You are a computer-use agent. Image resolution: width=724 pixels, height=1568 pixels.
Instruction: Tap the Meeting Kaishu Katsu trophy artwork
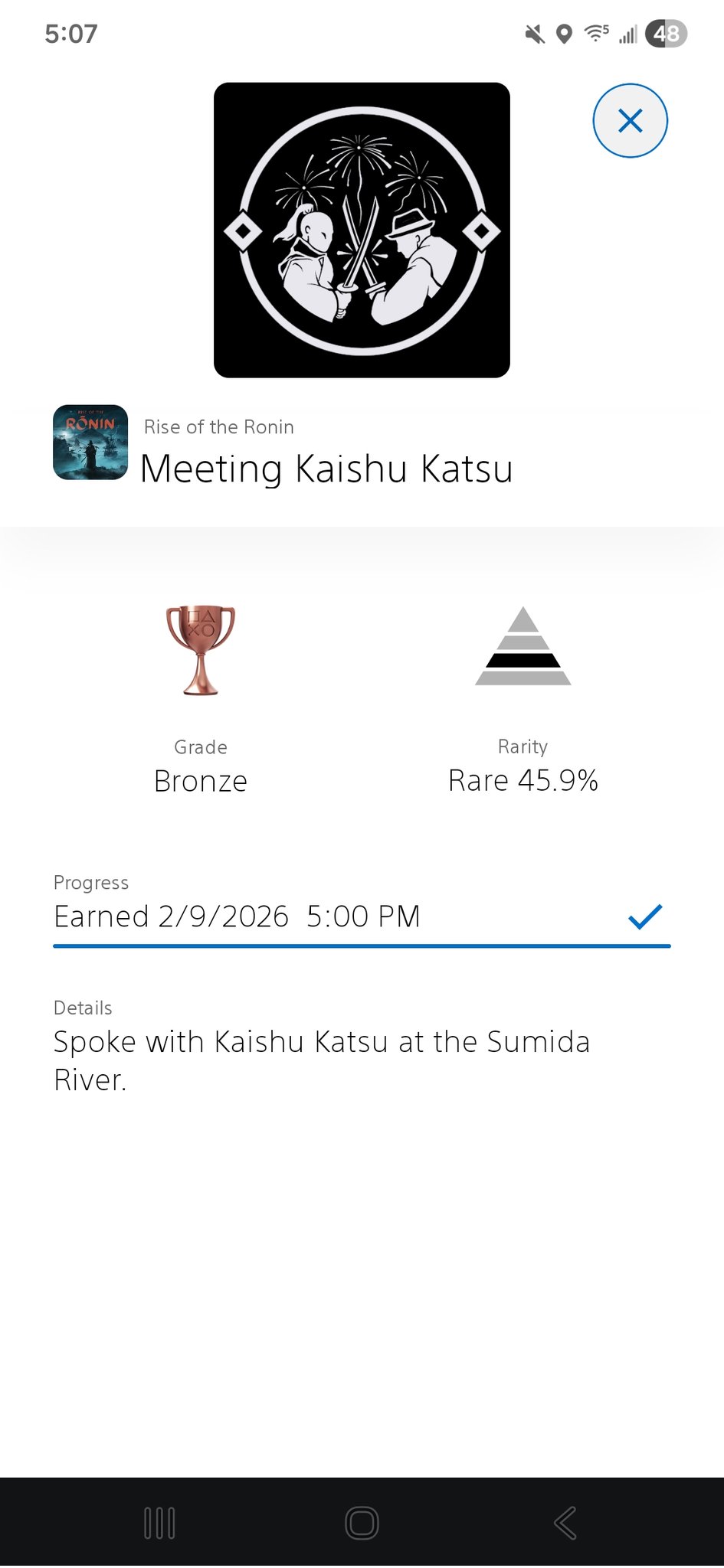362,230
